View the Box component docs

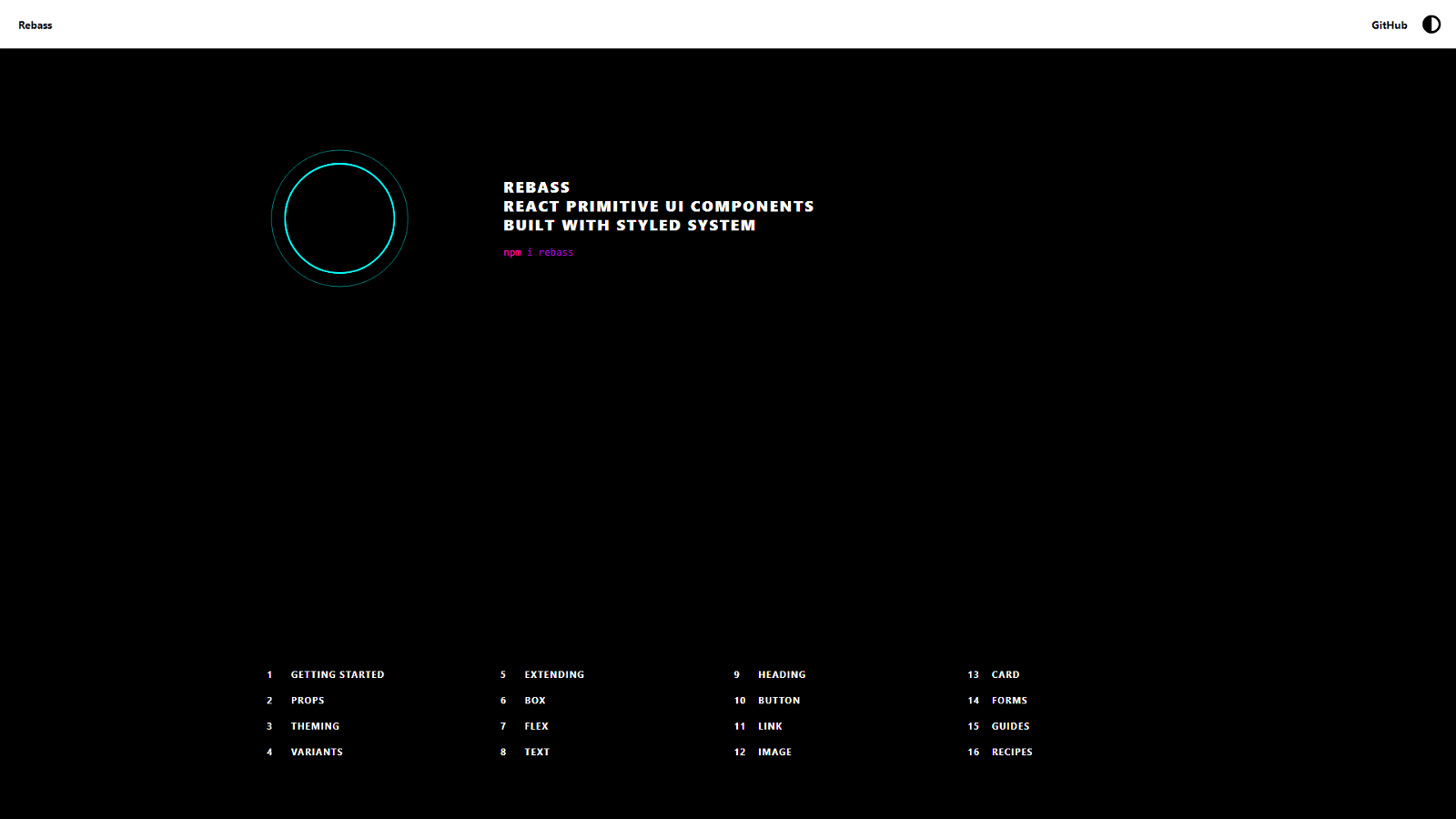point(535,701)
